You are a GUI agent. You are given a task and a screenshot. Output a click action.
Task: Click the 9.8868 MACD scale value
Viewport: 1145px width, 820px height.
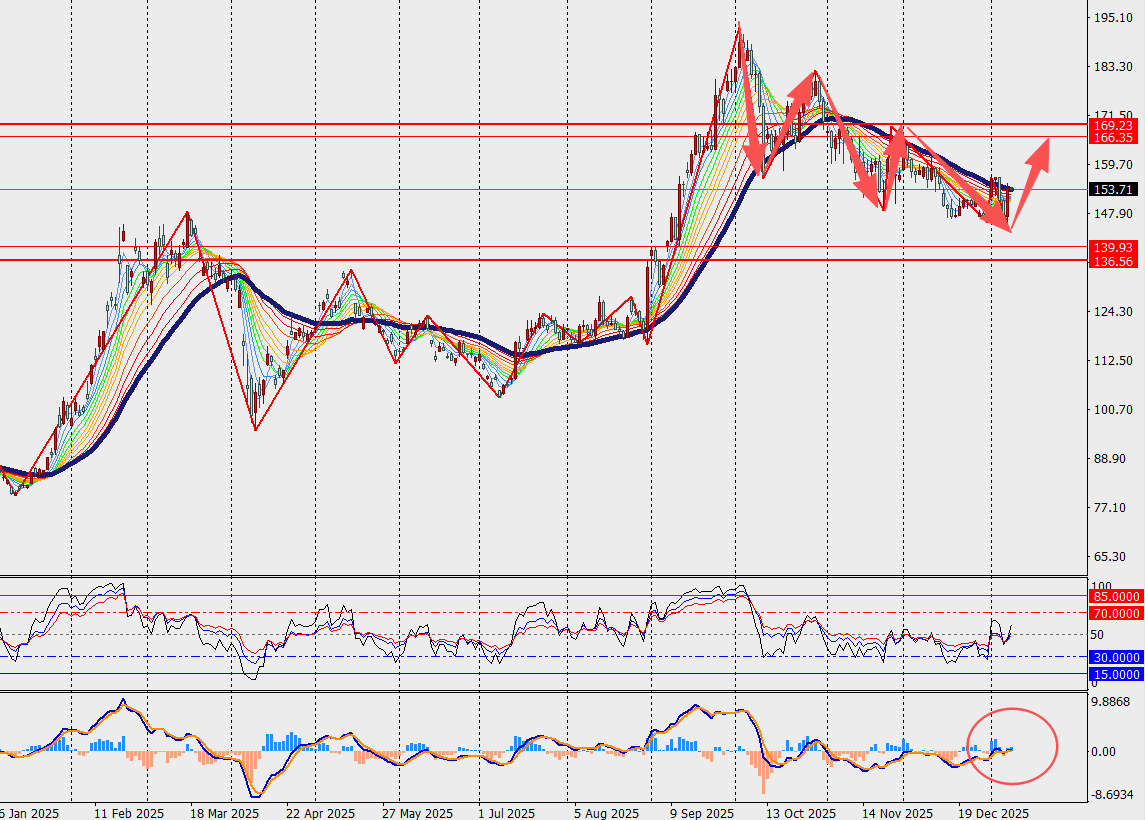click(x=1113, y=703)
